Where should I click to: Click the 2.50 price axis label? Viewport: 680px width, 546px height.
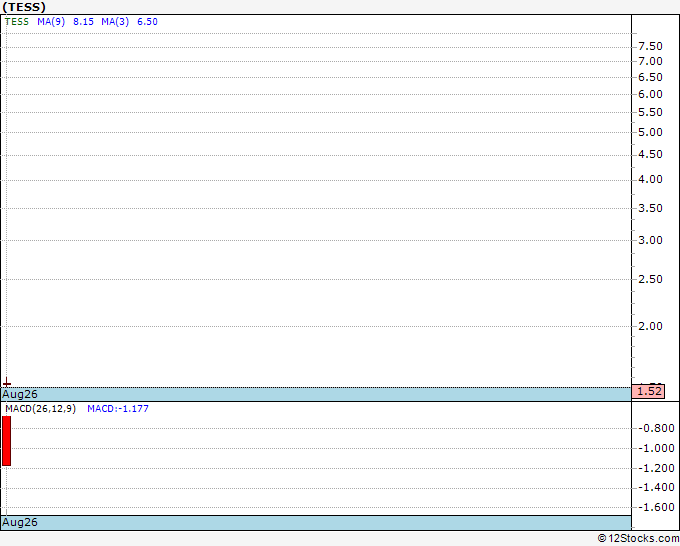[x=650, y=279]
